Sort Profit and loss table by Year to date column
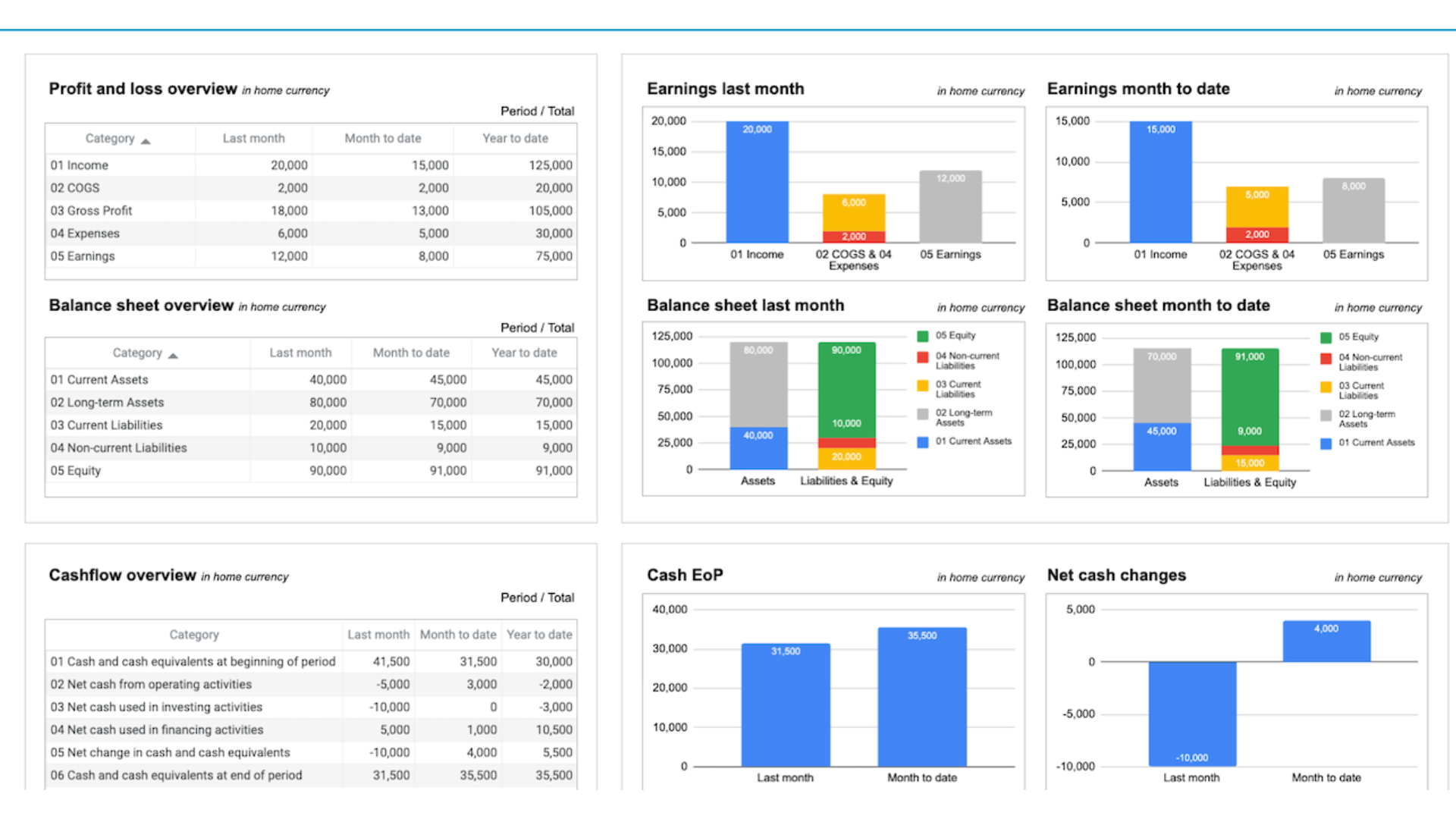 515,138
